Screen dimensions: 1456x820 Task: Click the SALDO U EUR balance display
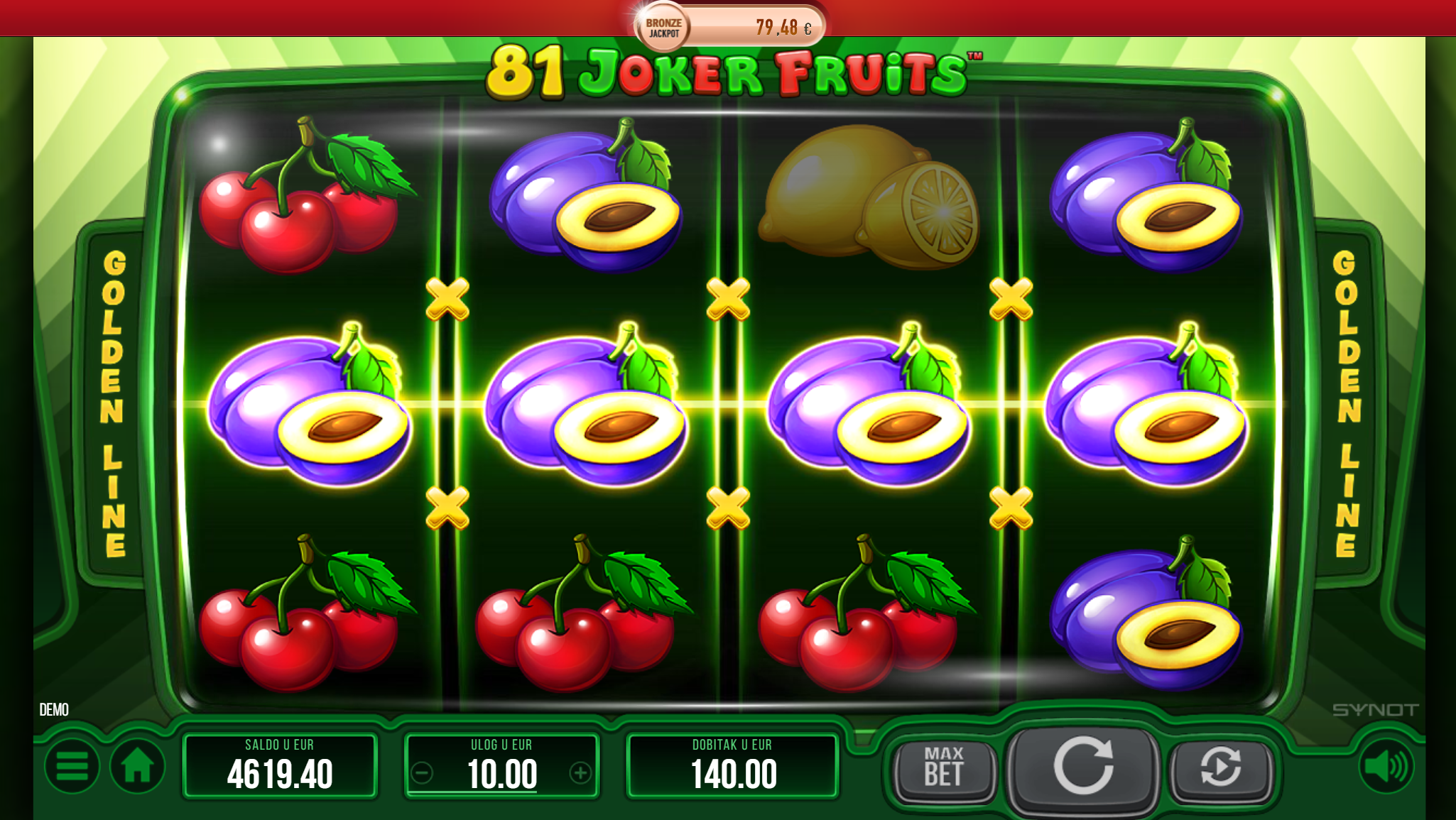click(280, 765)
